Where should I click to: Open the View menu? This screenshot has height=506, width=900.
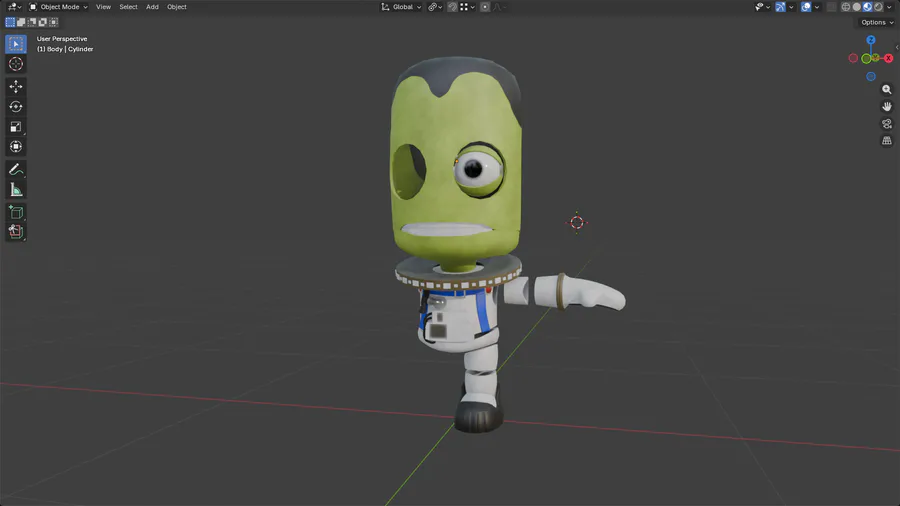[103, 7]
